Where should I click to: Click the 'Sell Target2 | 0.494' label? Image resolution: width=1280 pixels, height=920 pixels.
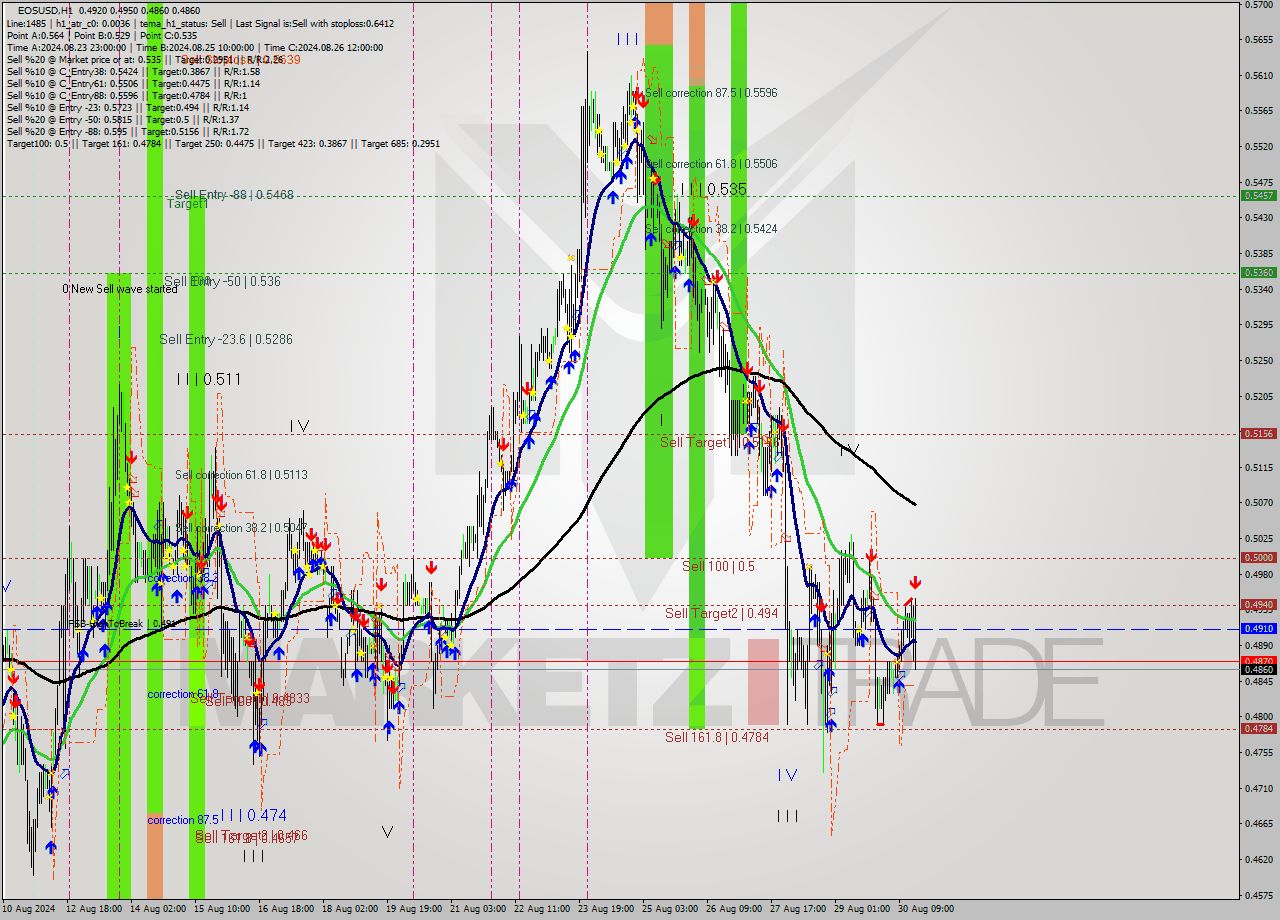pyautogui.click(x=721, y=613)
